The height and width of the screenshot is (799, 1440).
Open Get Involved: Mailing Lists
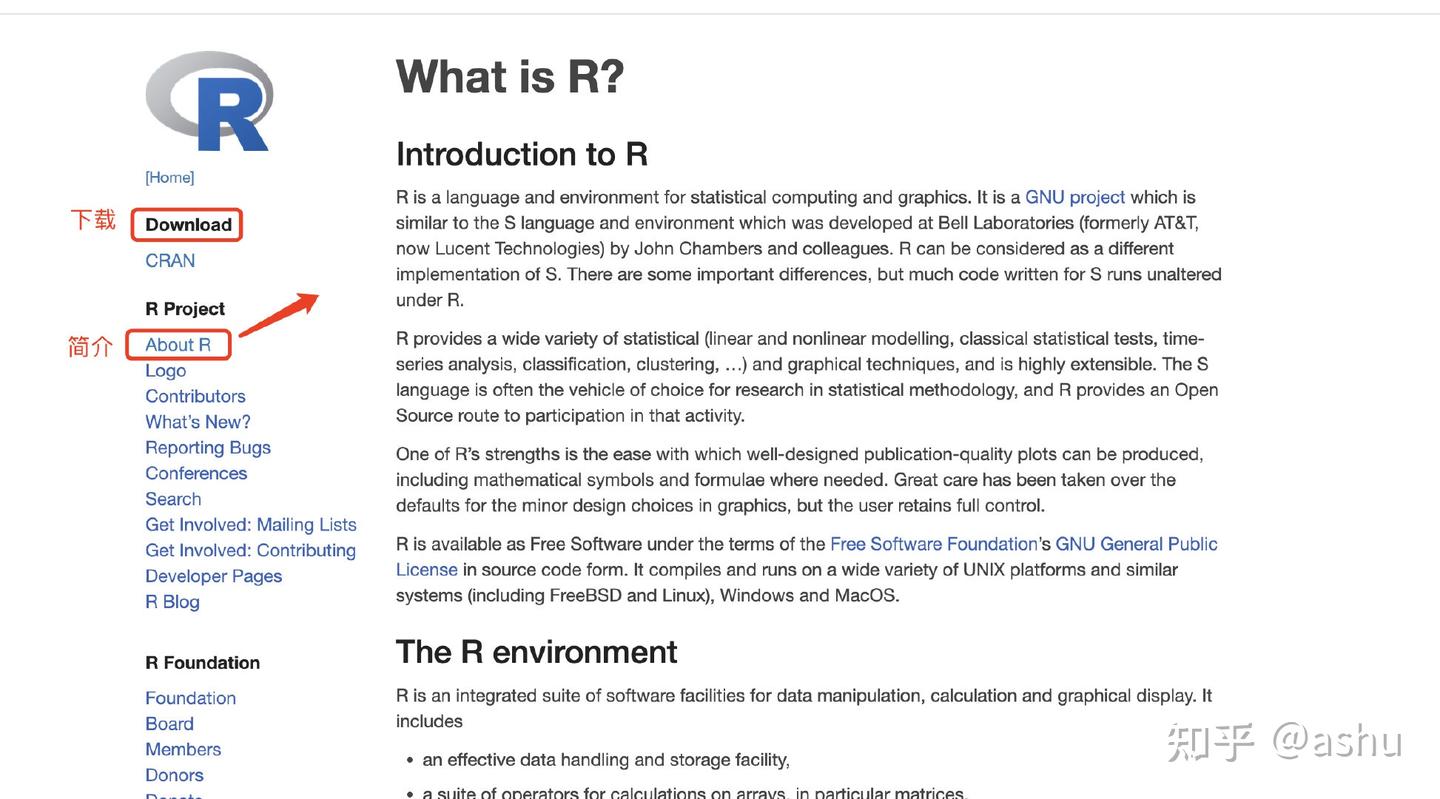click(x=250, y=523)
